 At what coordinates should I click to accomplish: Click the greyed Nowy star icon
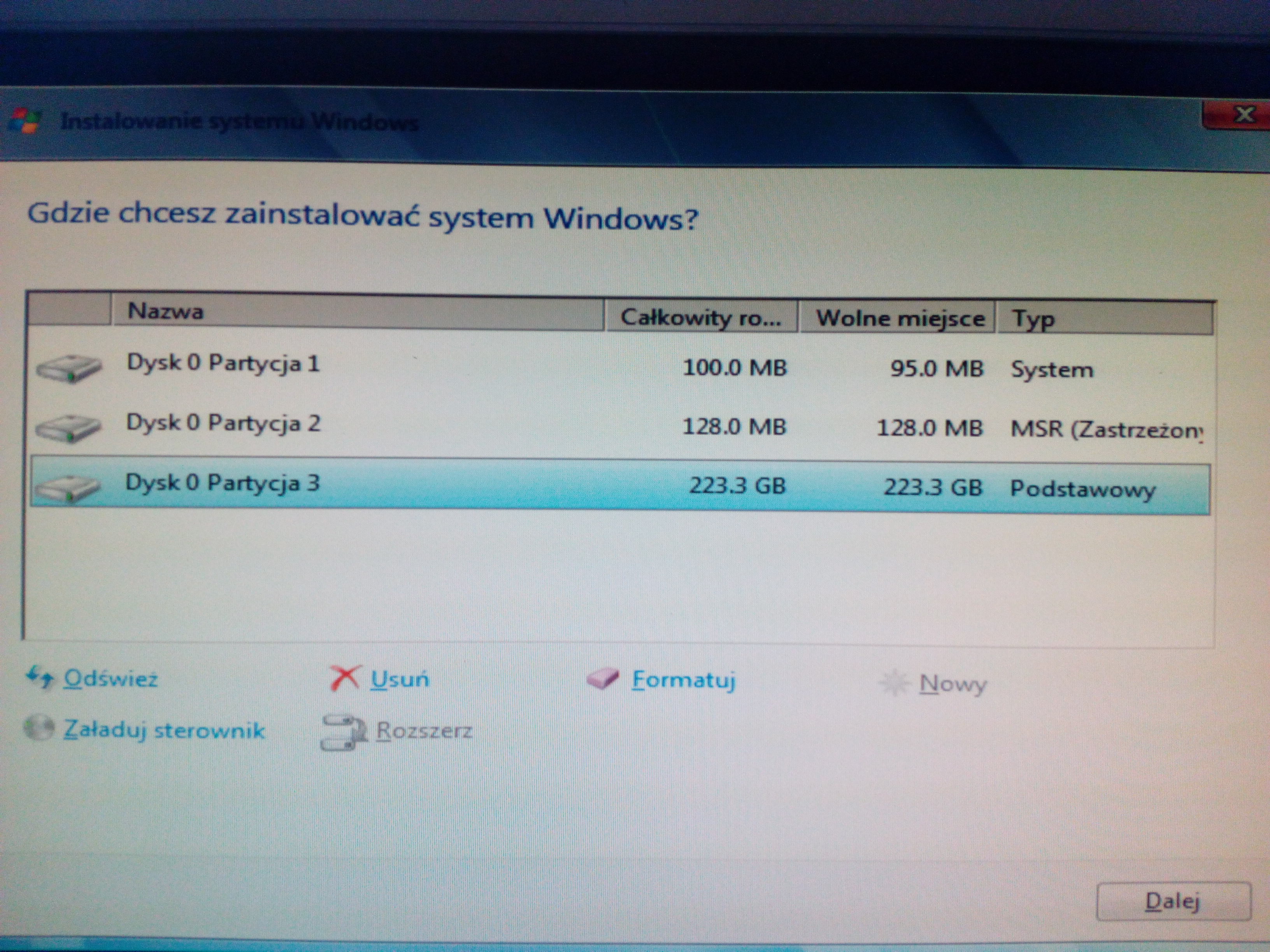[895, 683]
